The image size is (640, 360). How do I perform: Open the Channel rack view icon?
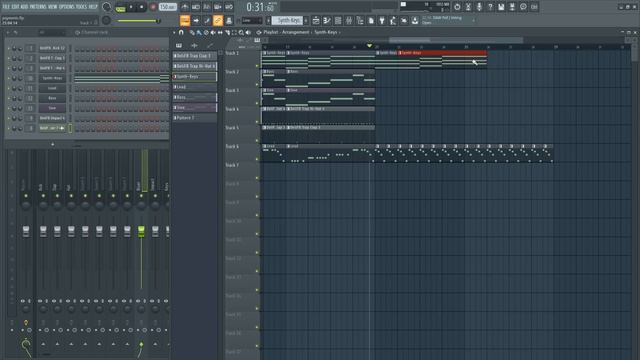pos(338,20)
